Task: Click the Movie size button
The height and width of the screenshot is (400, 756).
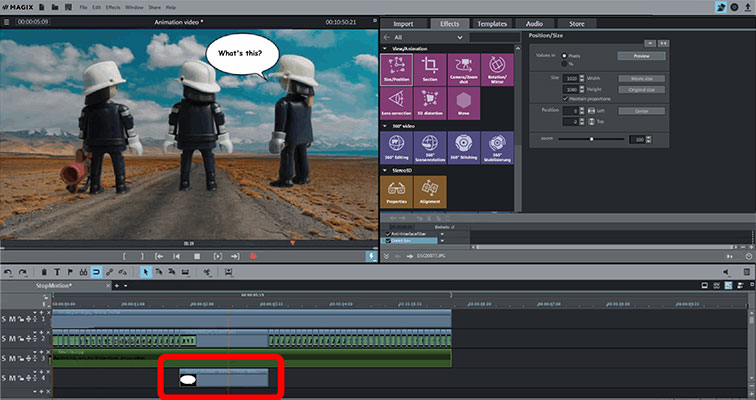Action: (641, 79)
